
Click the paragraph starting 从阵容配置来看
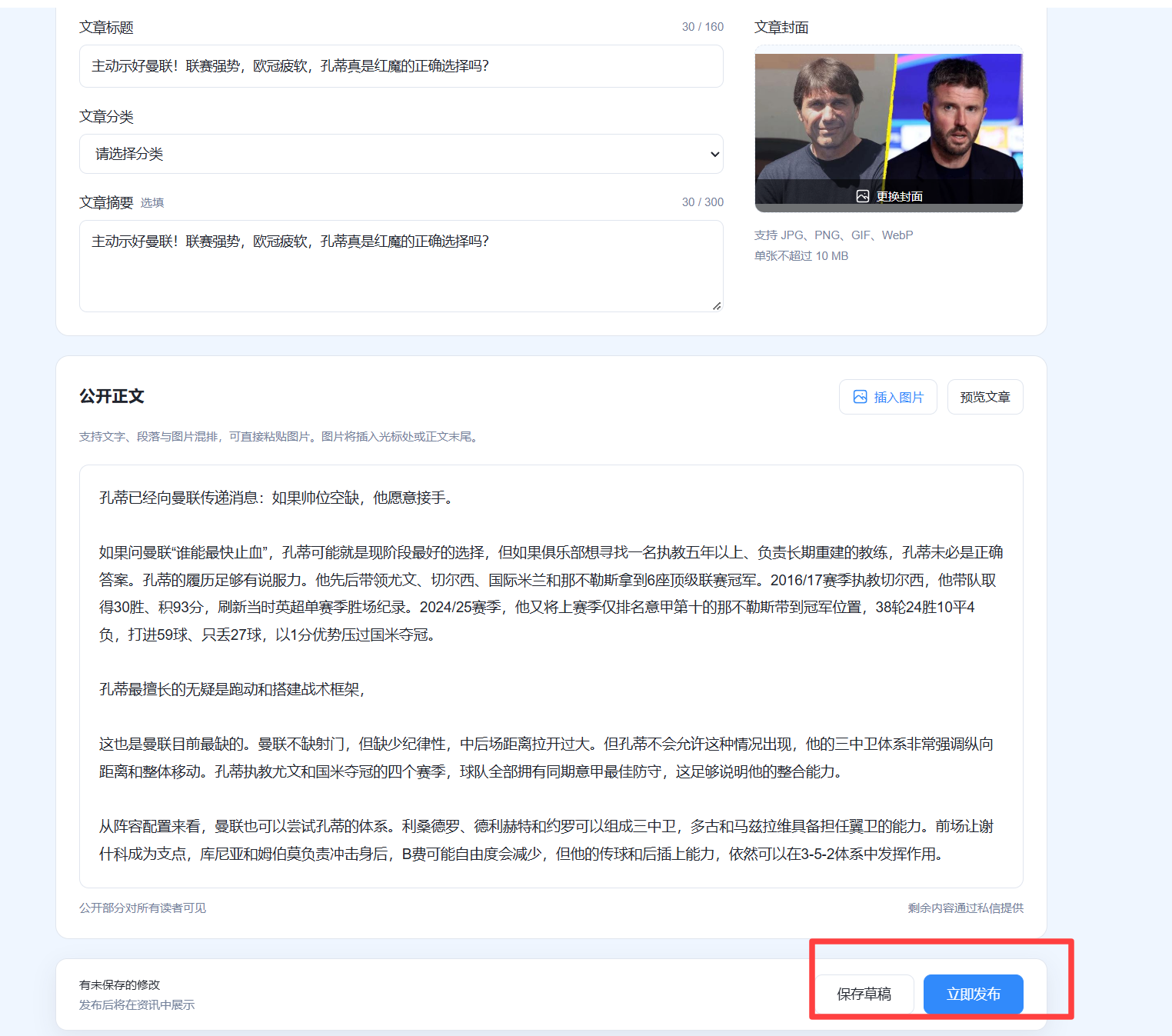(546, 840)
